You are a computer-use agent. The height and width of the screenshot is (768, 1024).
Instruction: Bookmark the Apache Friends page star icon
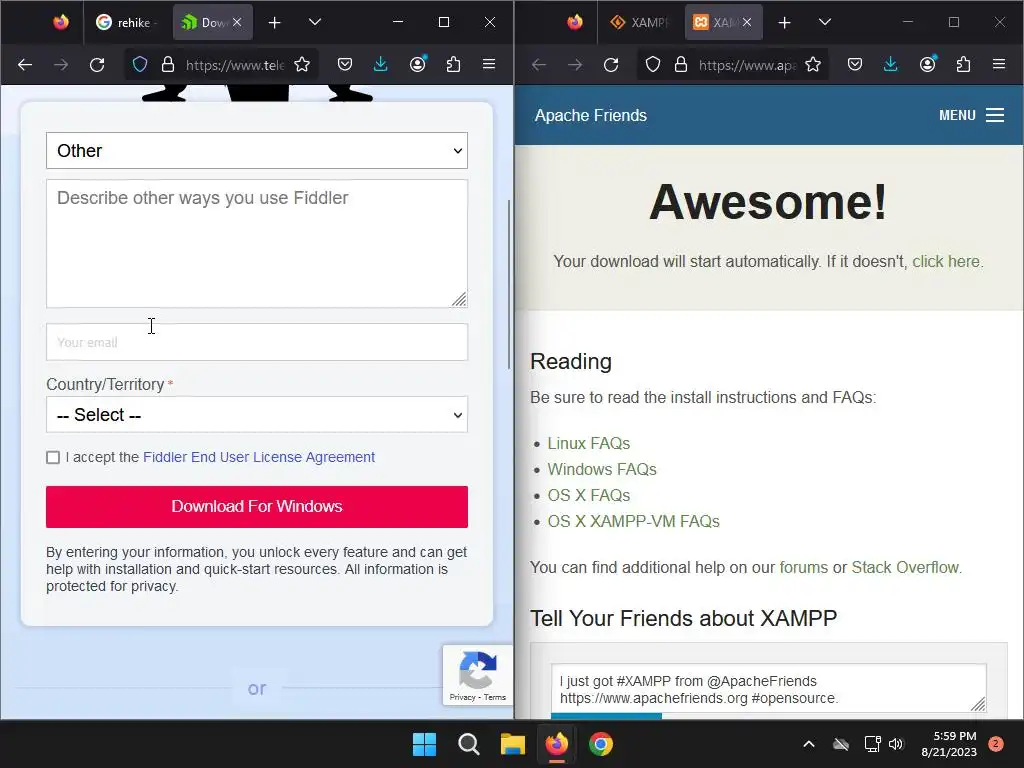(x=813, y=65)
